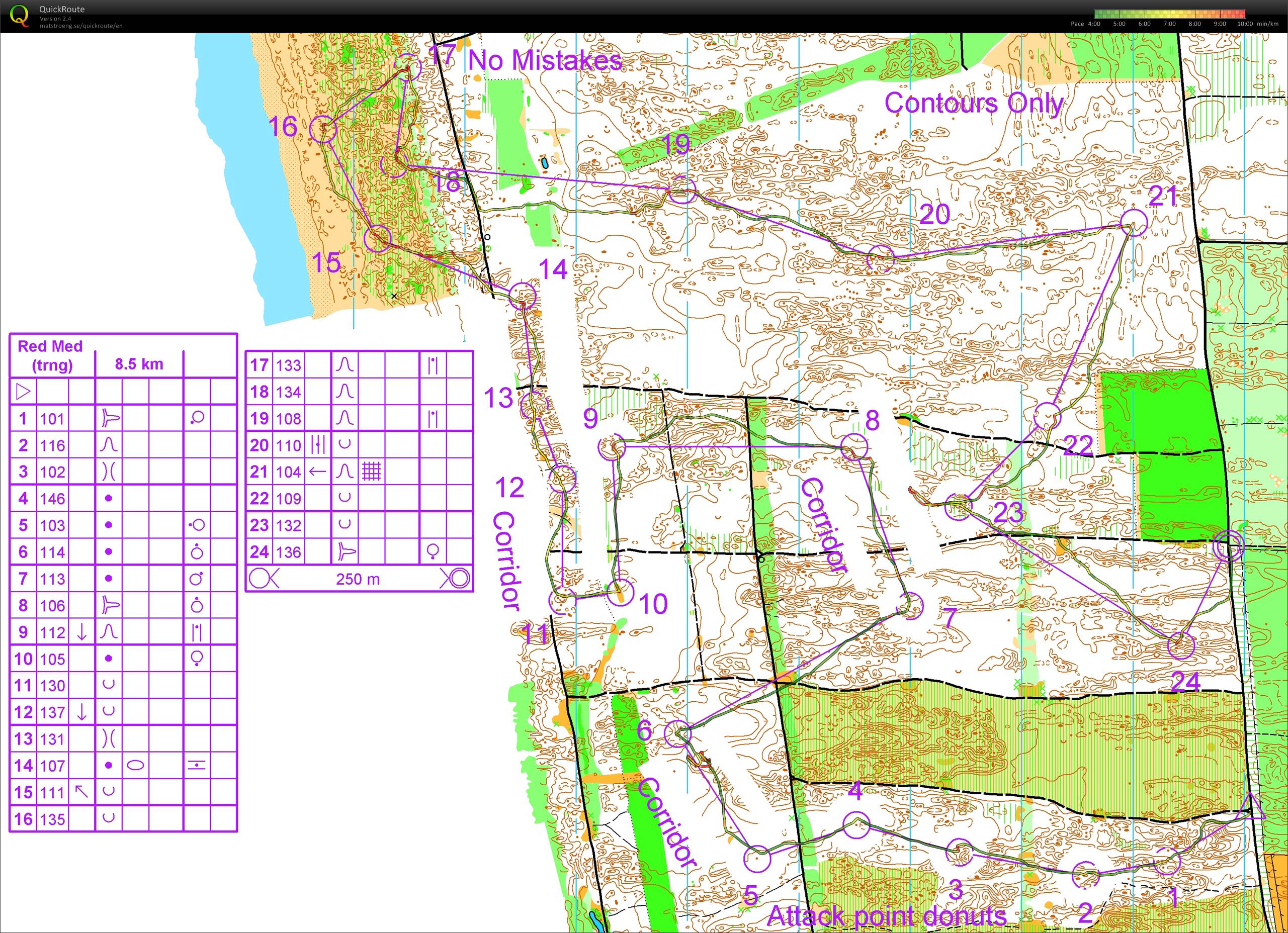Select the 250 m finish distance text
The height and width of the screenshot is (933, 1288).
tap(358, 579)
